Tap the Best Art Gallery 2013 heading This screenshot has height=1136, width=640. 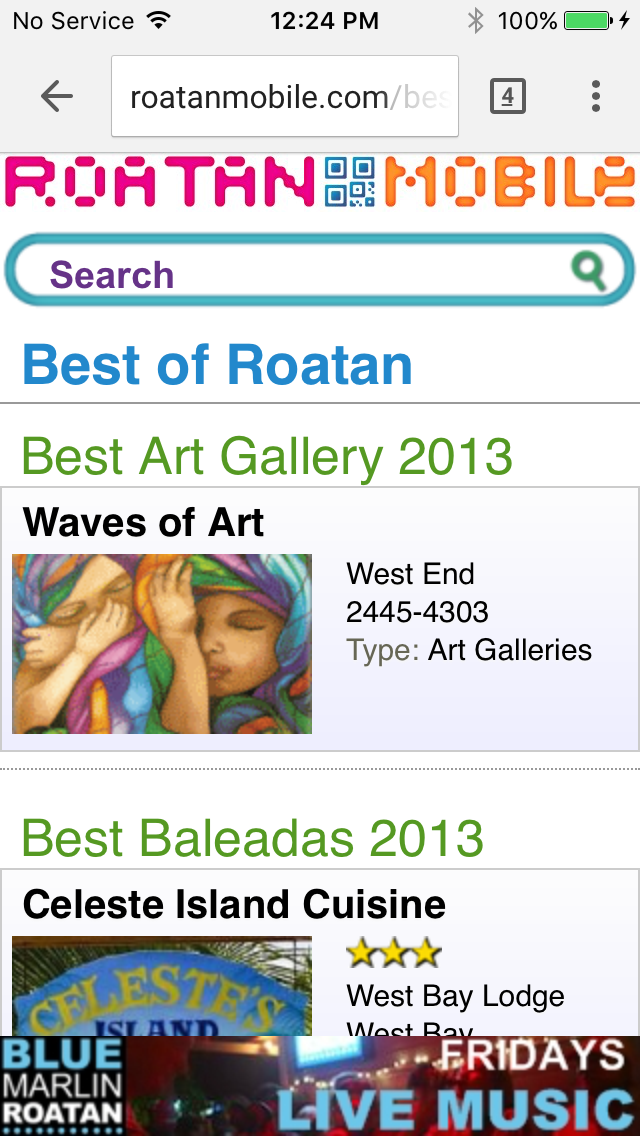pyautogui.click(x=267, y=457)
